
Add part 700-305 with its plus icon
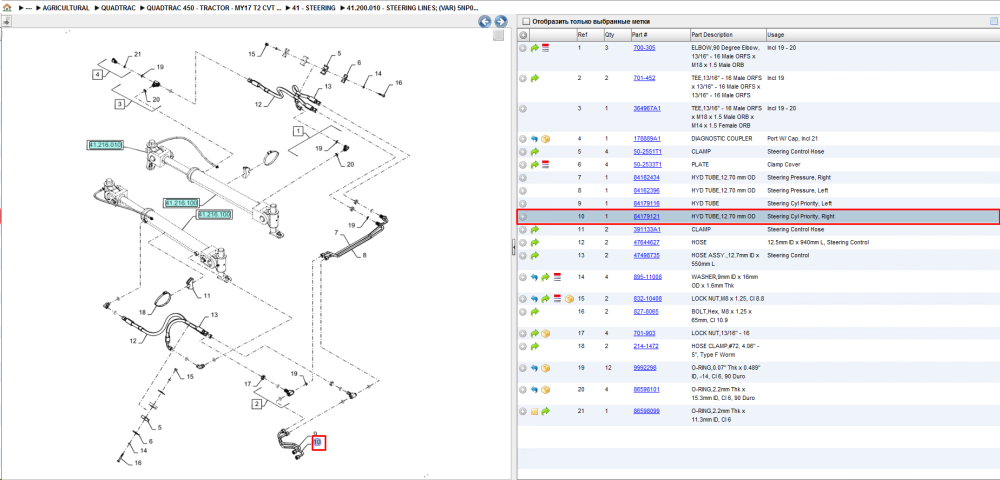(x=523, y=48)
